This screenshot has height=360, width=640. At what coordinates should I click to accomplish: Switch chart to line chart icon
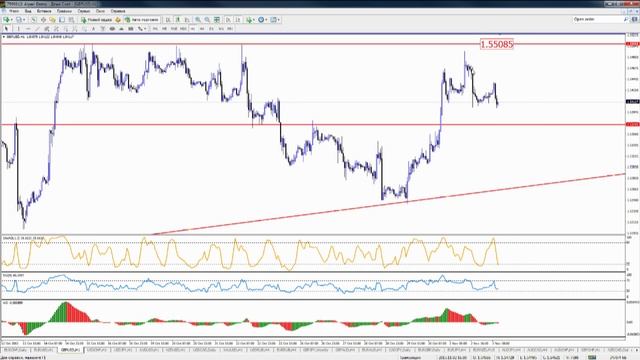click(187, 20)
